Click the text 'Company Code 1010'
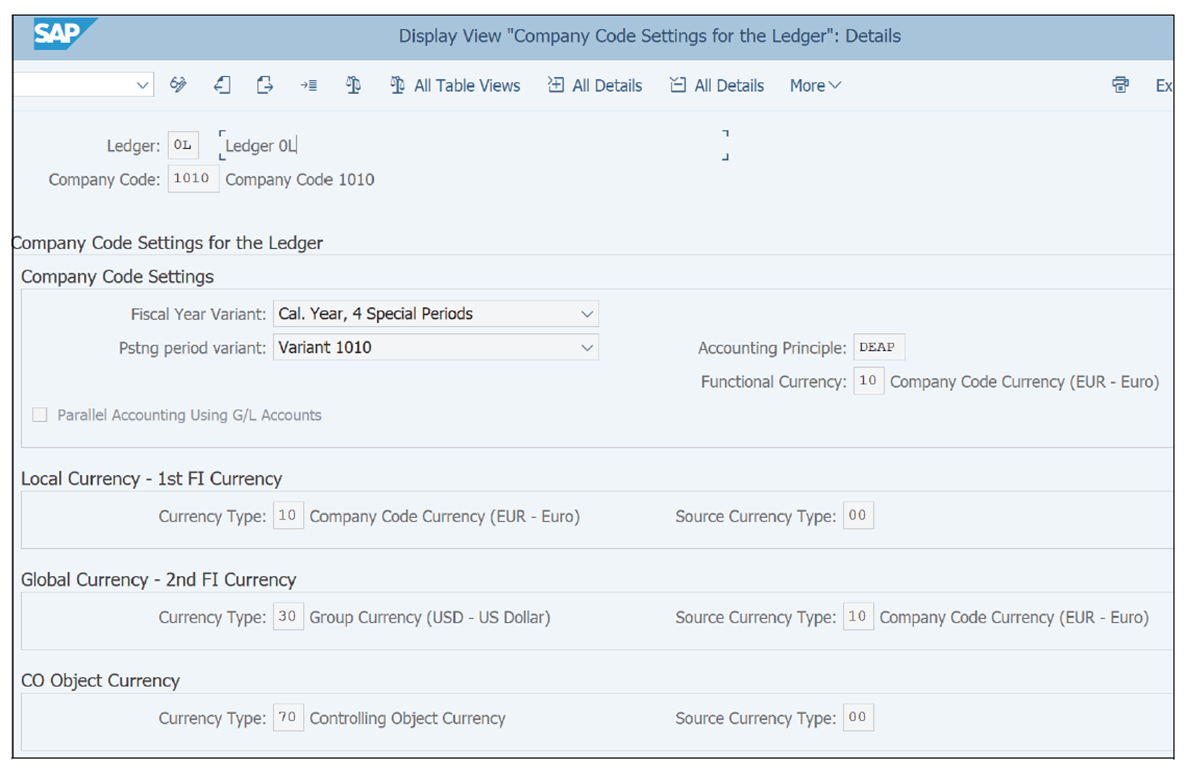Image resolution: width=1189 pixels, height=775 pixels. 300,180
